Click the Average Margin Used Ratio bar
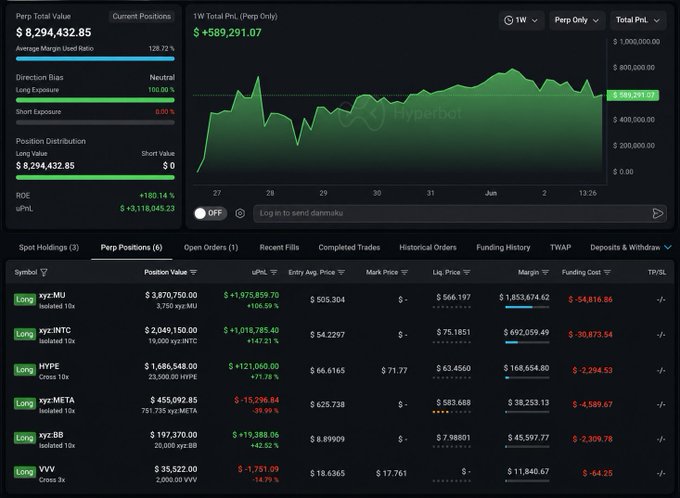 (95, 59)
